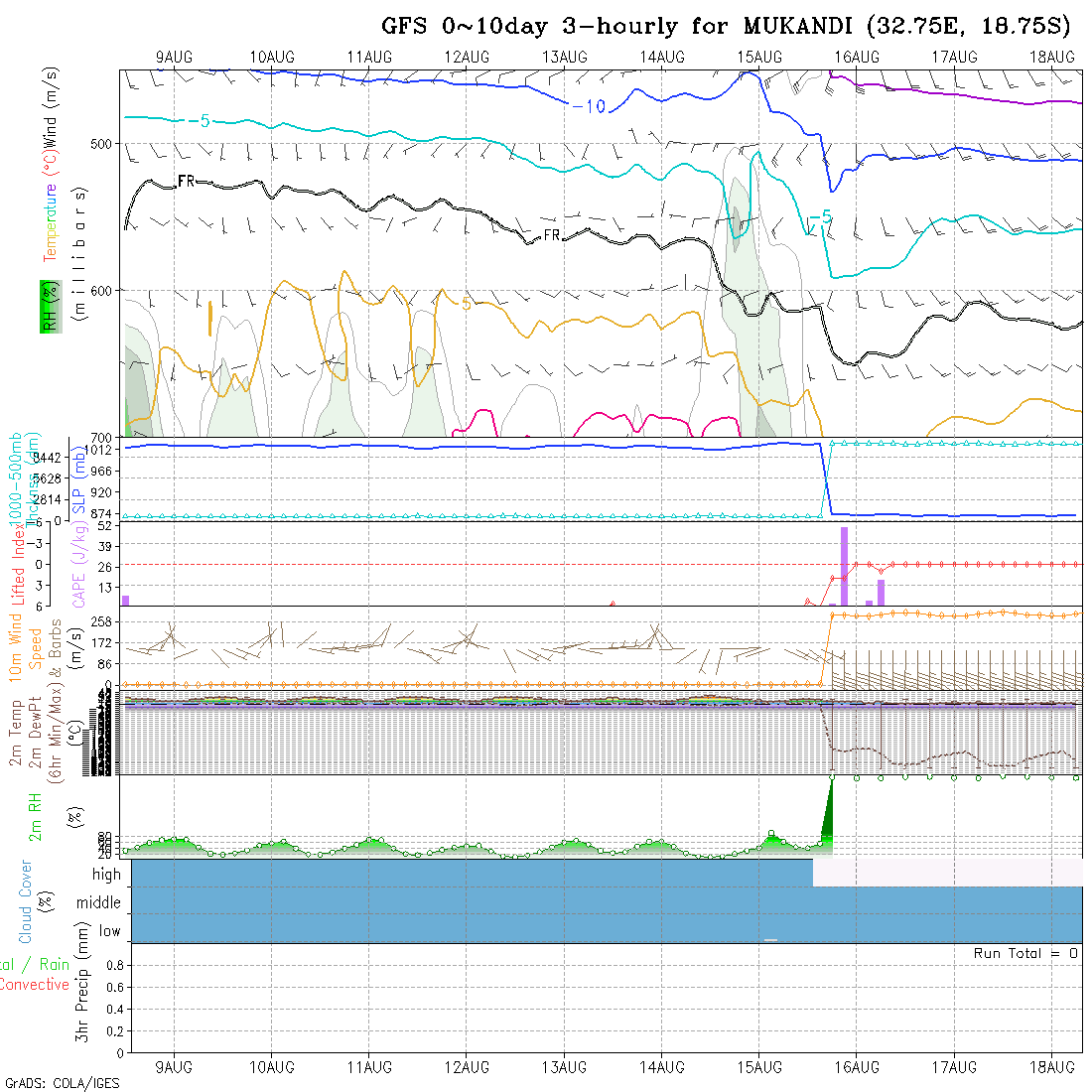Click the '0.2' precipitation axis value
The width and height of the screenshot is (1092, 1092).
pos(115,1031)
